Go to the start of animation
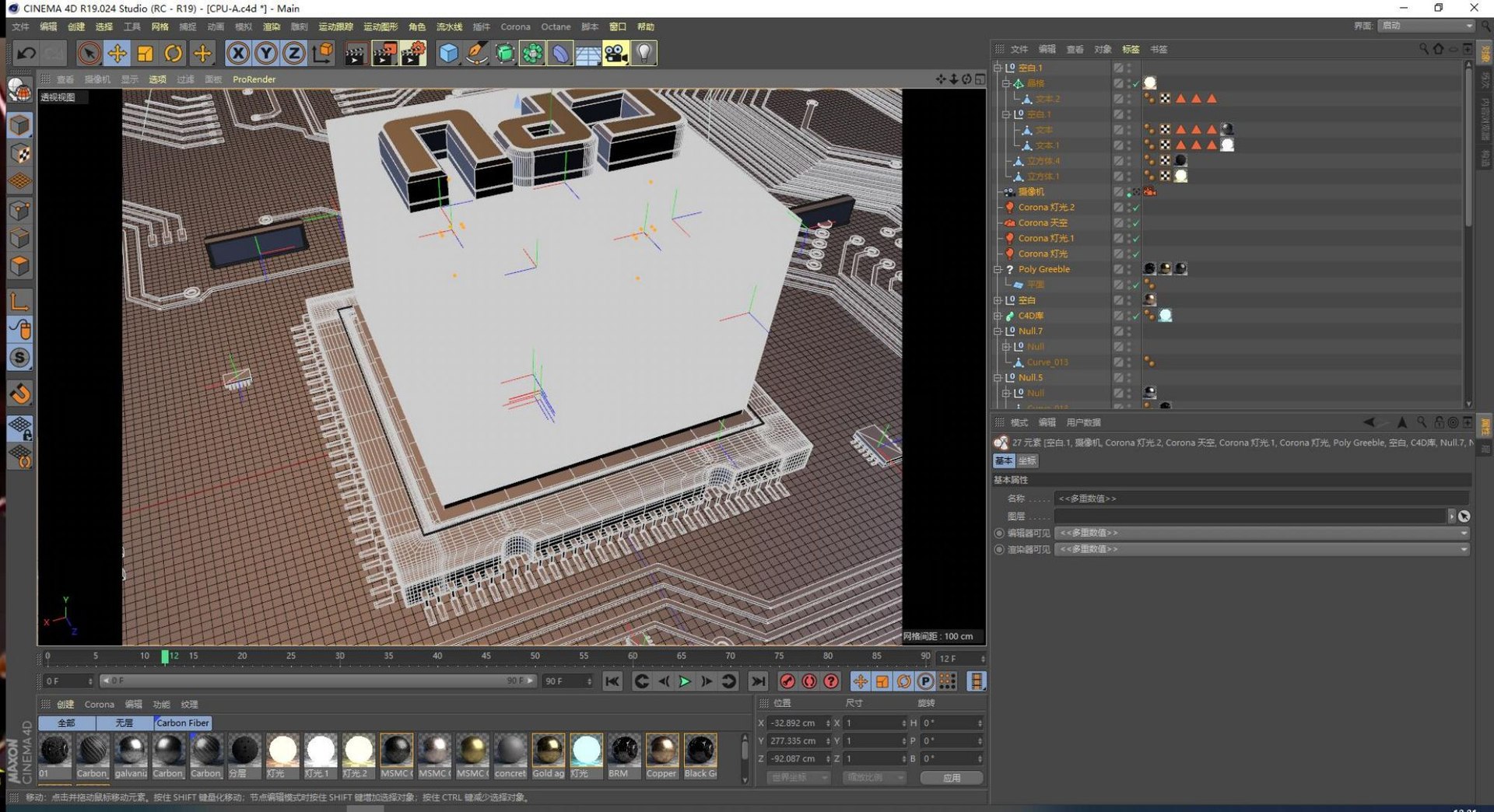The width and height of the screenshot is (1494, 812). pos(613,681)
